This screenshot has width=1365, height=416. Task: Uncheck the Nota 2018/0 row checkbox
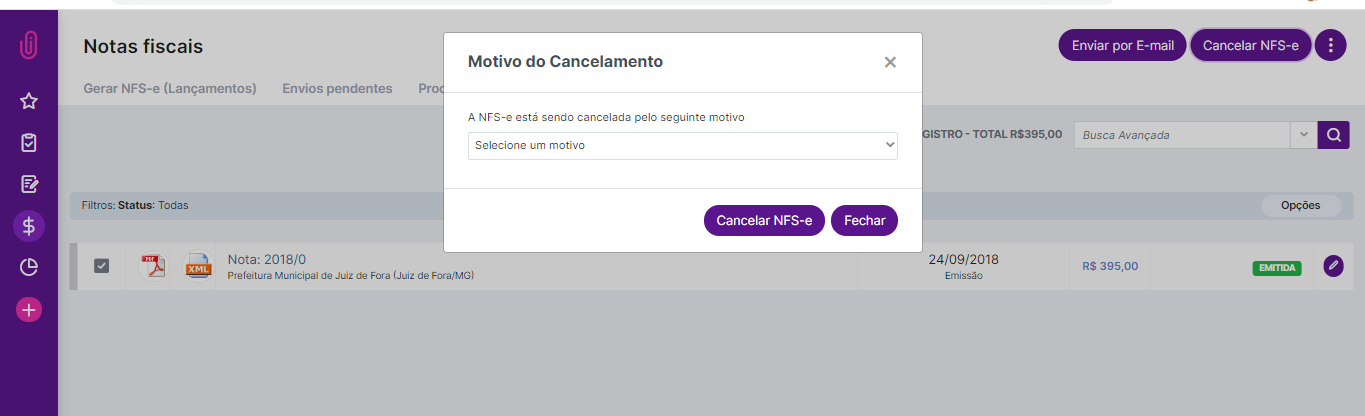[101, 266]
